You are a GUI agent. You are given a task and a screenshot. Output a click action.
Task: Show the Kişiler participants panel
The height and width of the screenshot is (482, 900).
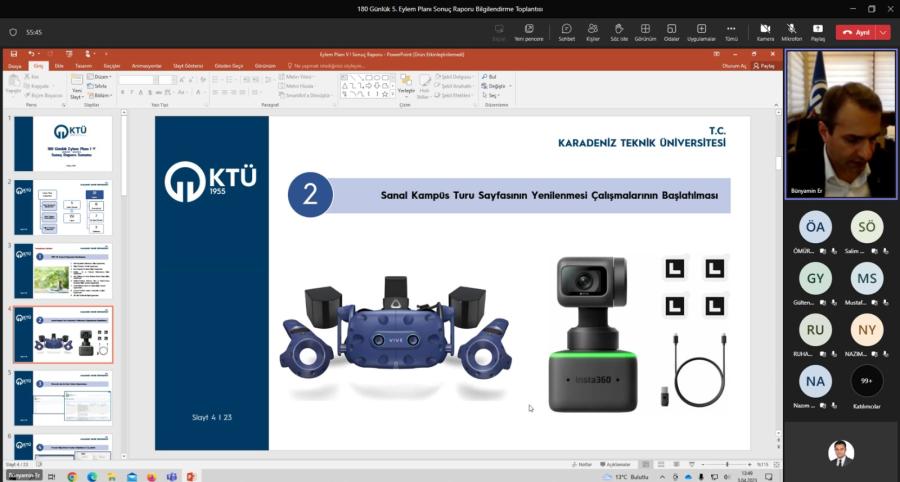pyautogui.click(x=593, y=32)
